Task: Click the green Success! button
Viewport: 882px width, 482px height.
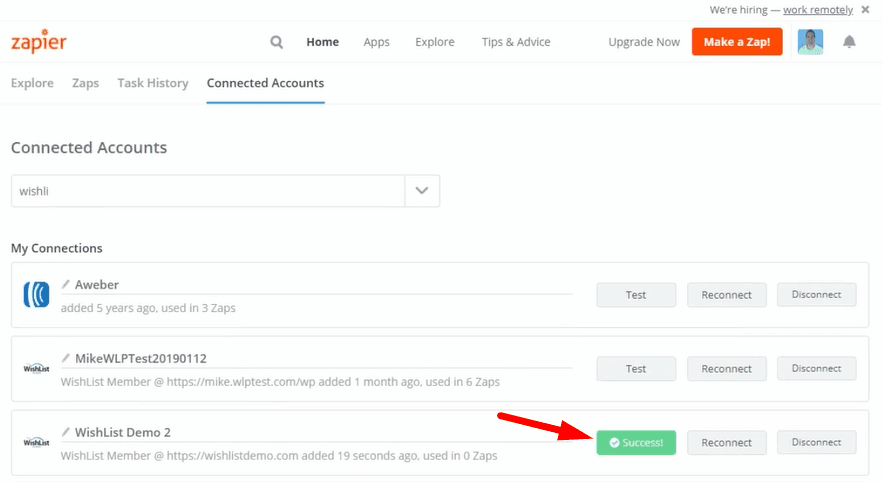Action: 636,443
